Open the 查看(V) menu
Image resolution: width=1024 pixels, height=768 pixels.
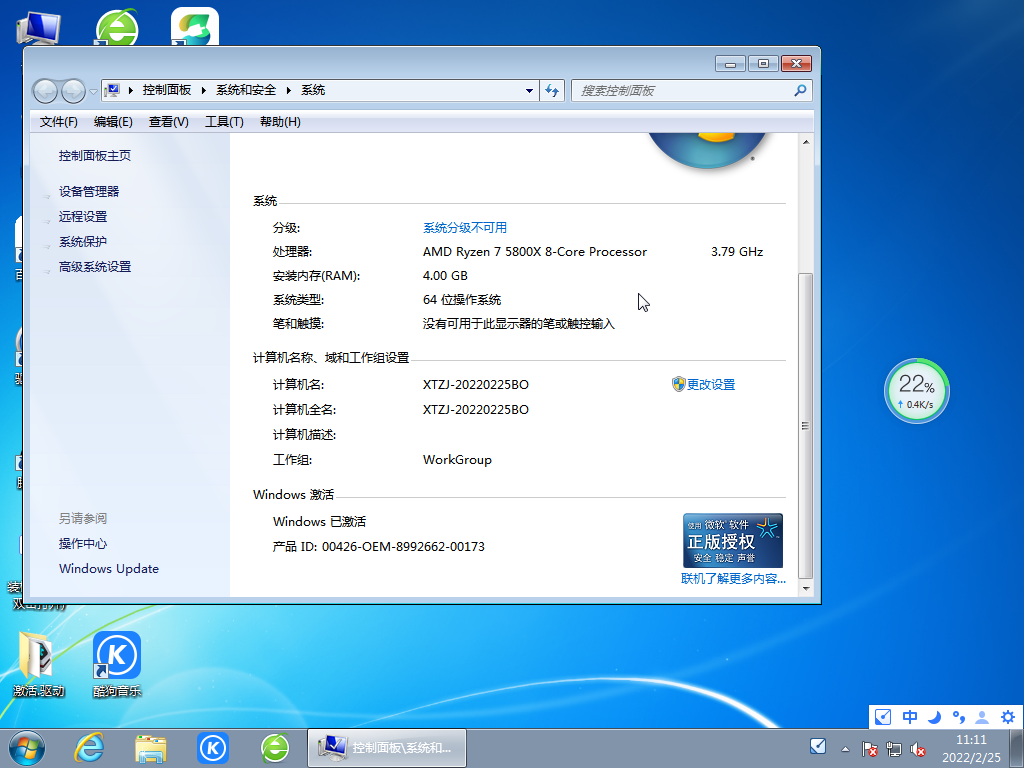click(x=168, y=121)
